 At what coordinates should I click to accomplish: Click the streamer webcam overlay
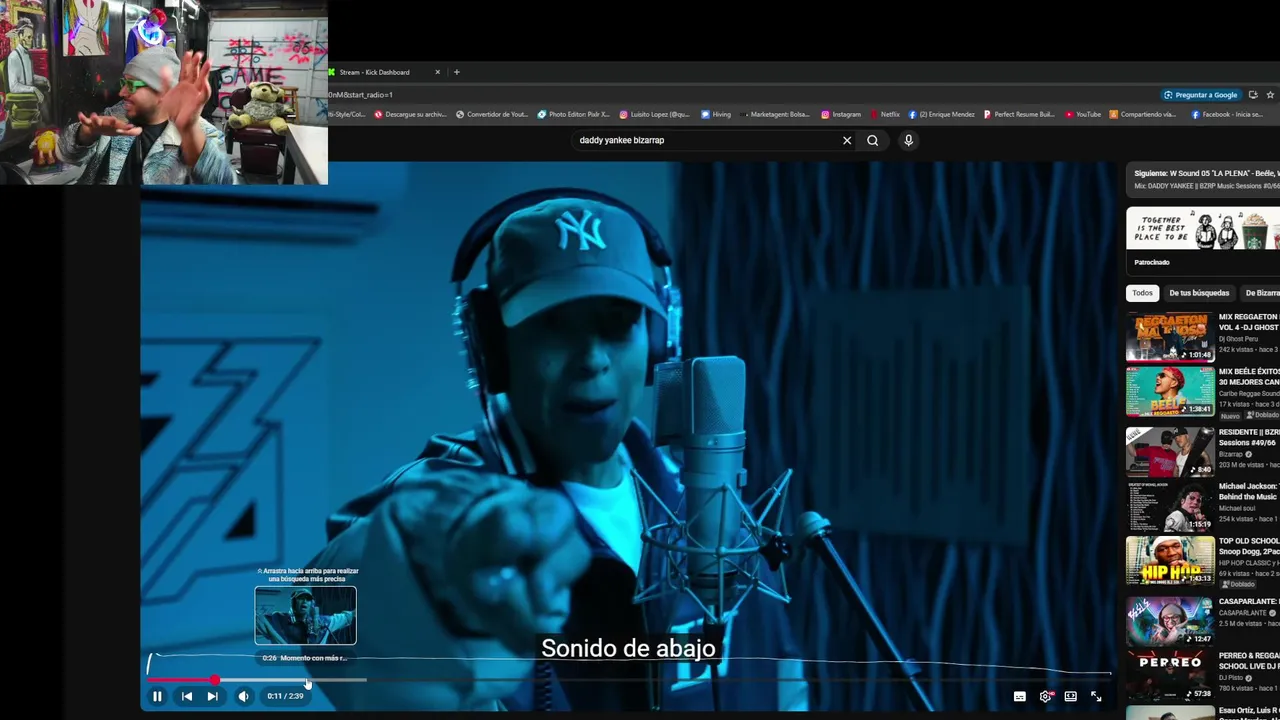pos(164,92)
